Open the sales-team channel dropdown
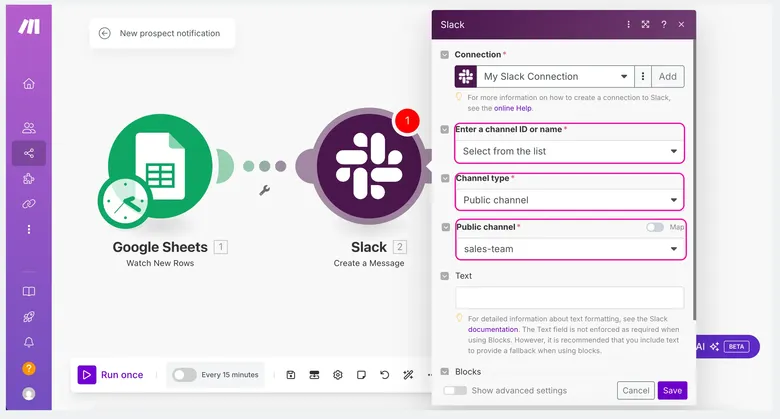 (570, 249)
